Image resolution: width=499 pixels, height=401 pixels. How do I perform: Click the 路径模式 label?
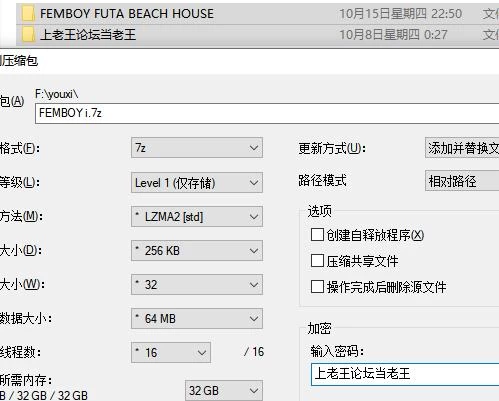click(322, 180)
